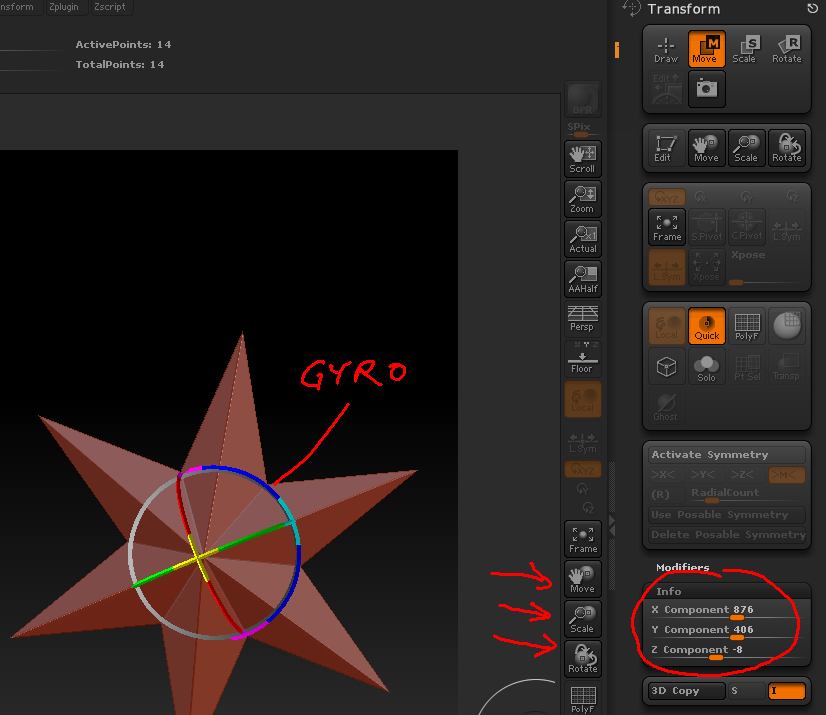
Task: Click the Move hand icon on the right shelf
Action: pyautogui.click(x=583, y=579)
